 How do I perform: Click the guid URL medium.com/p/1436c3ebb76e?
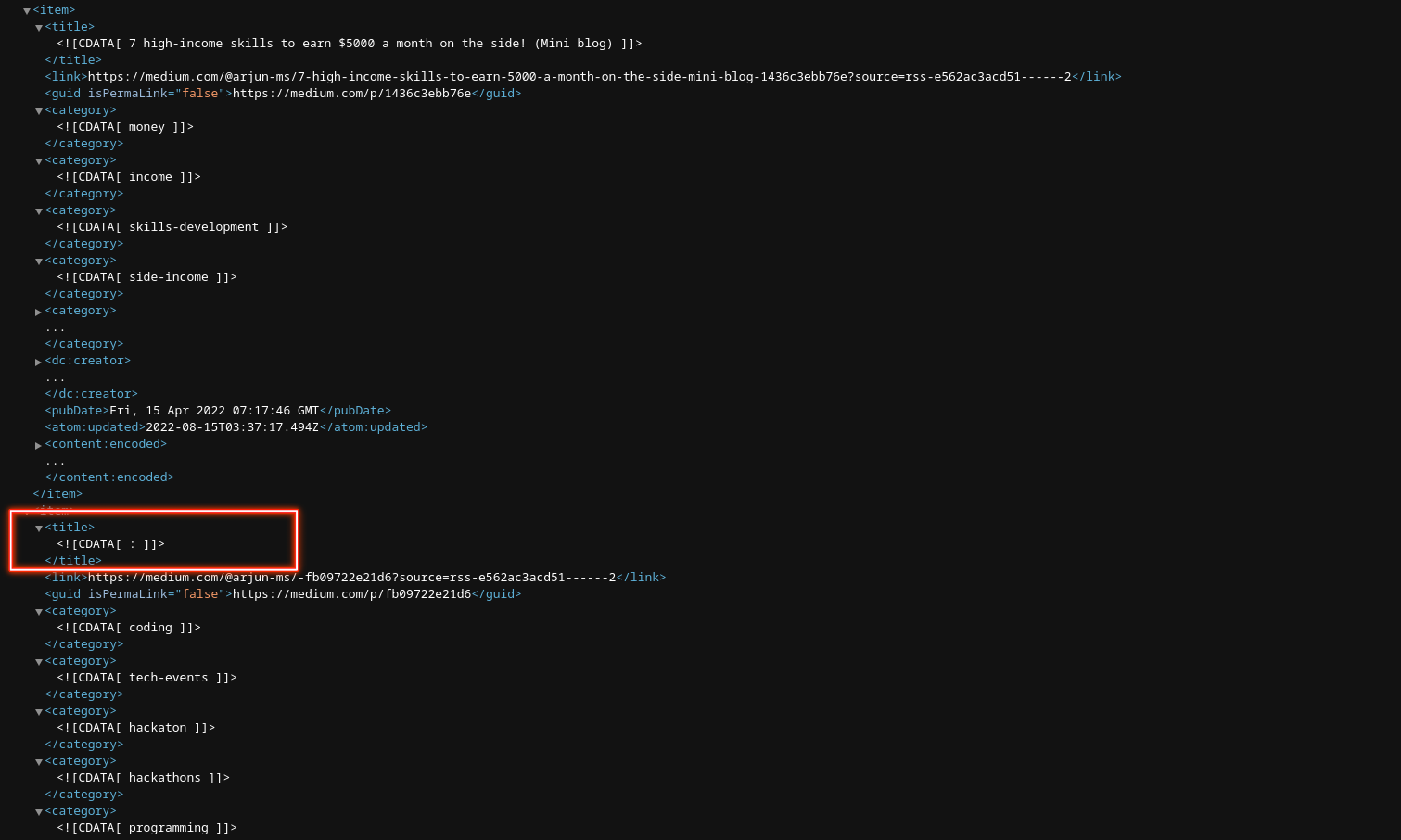(x=357, y=93)
